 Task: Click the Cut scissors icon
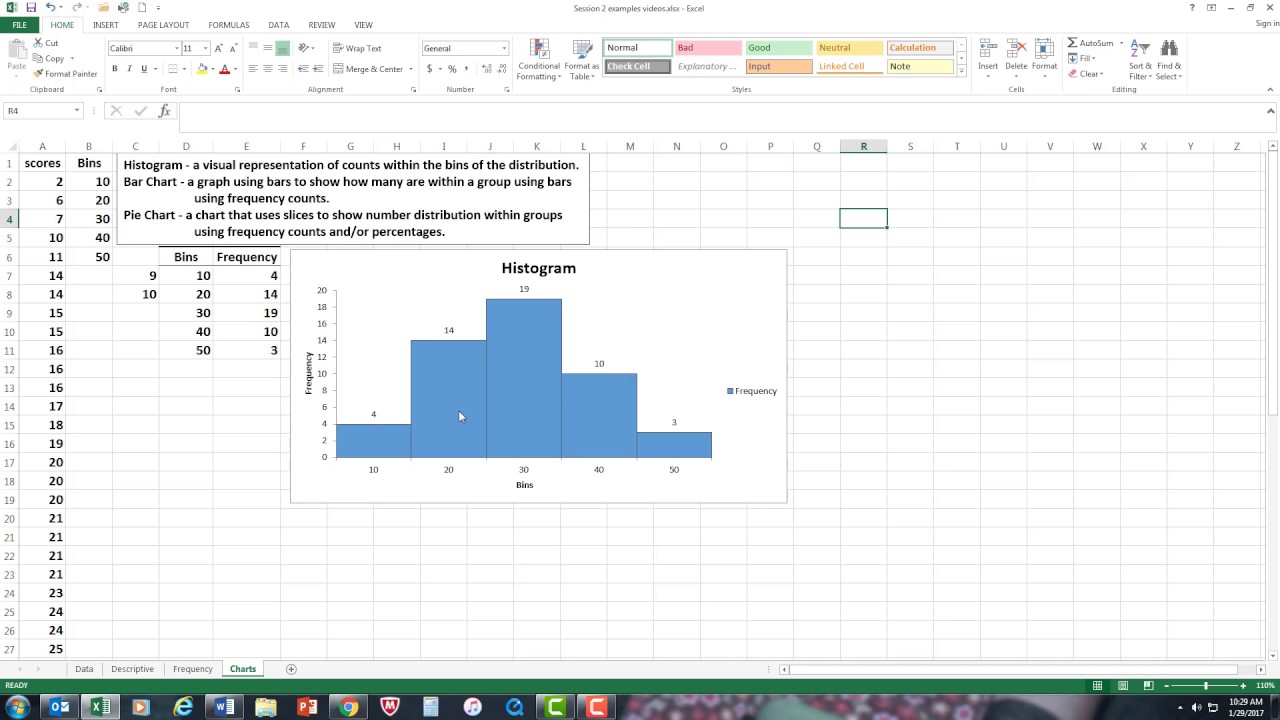click(39, 43)
